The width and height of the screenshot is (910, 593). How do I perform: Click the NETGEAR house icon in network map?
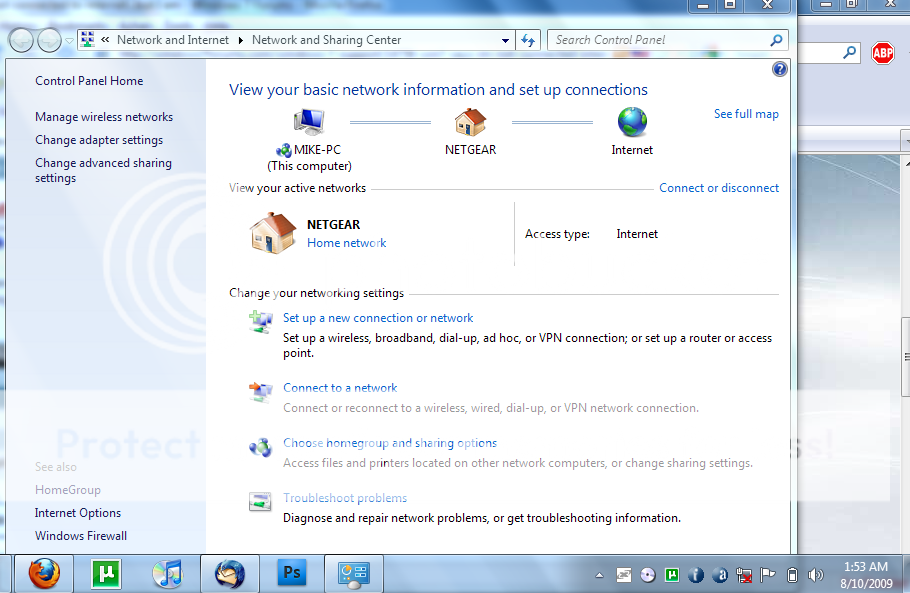coord(470,122)
